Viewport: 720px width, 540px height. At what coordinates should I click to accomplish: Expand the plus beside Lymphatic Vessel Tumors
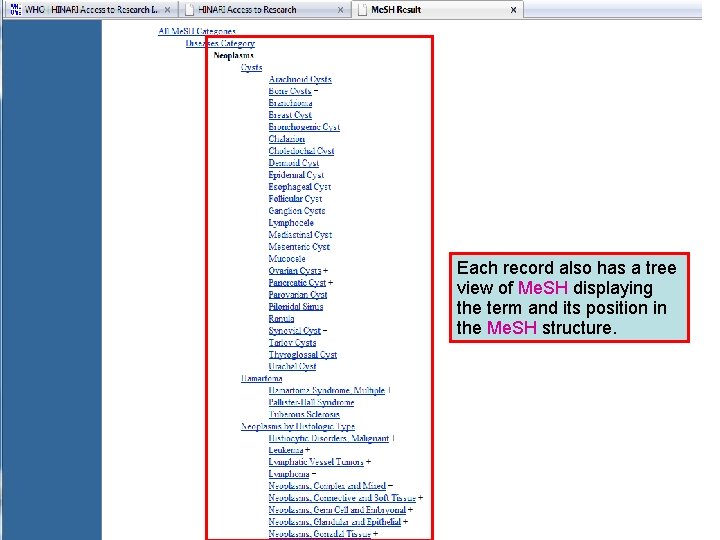368,462
